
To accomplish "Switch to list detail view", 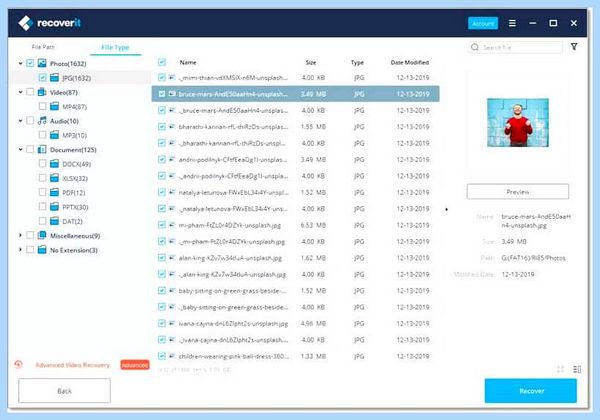I will point(577,369).
